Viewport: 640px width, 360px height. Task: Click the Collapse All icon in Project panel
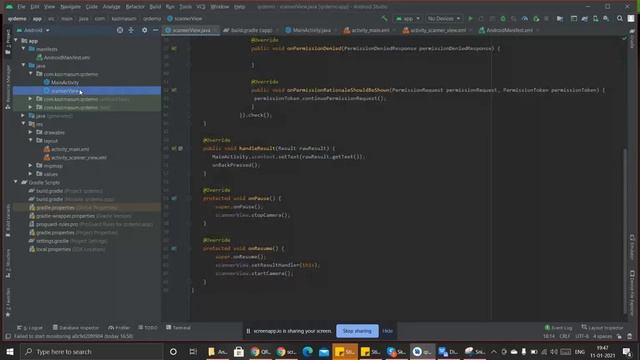click(x=131, y=30)
